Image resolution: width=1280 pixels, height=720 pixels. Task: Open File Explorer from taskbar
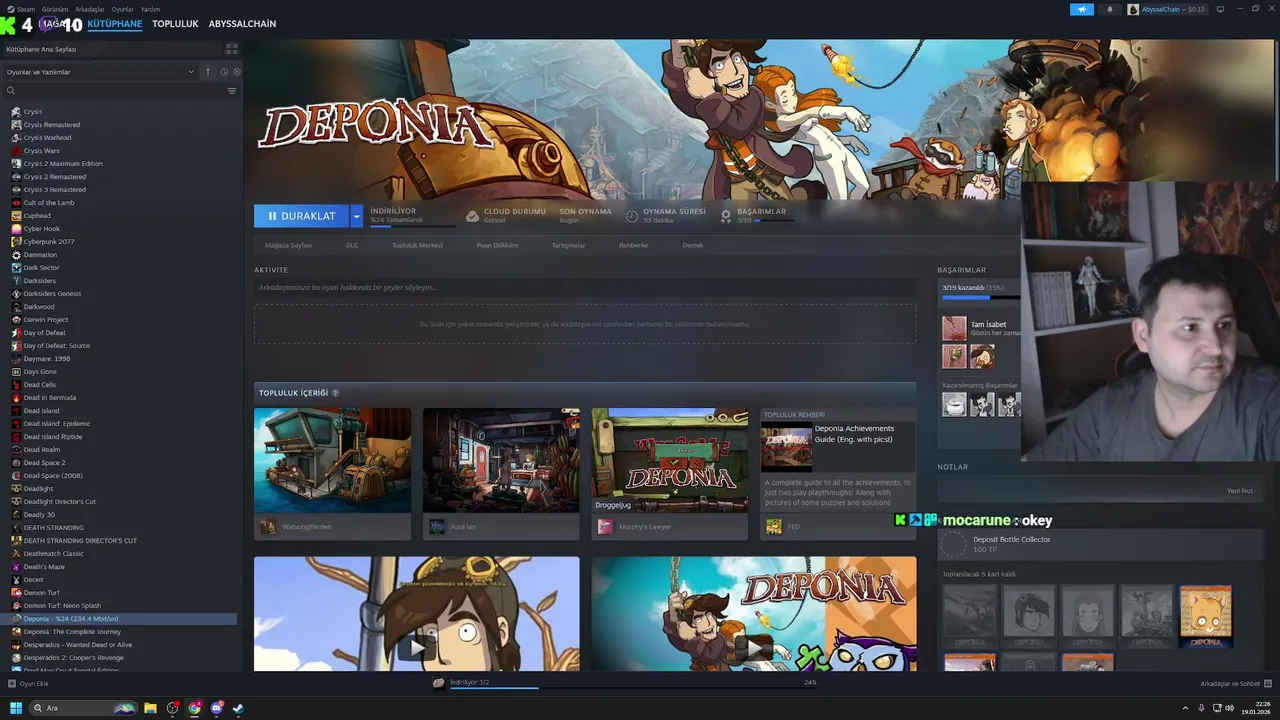(x=150, y=708)
